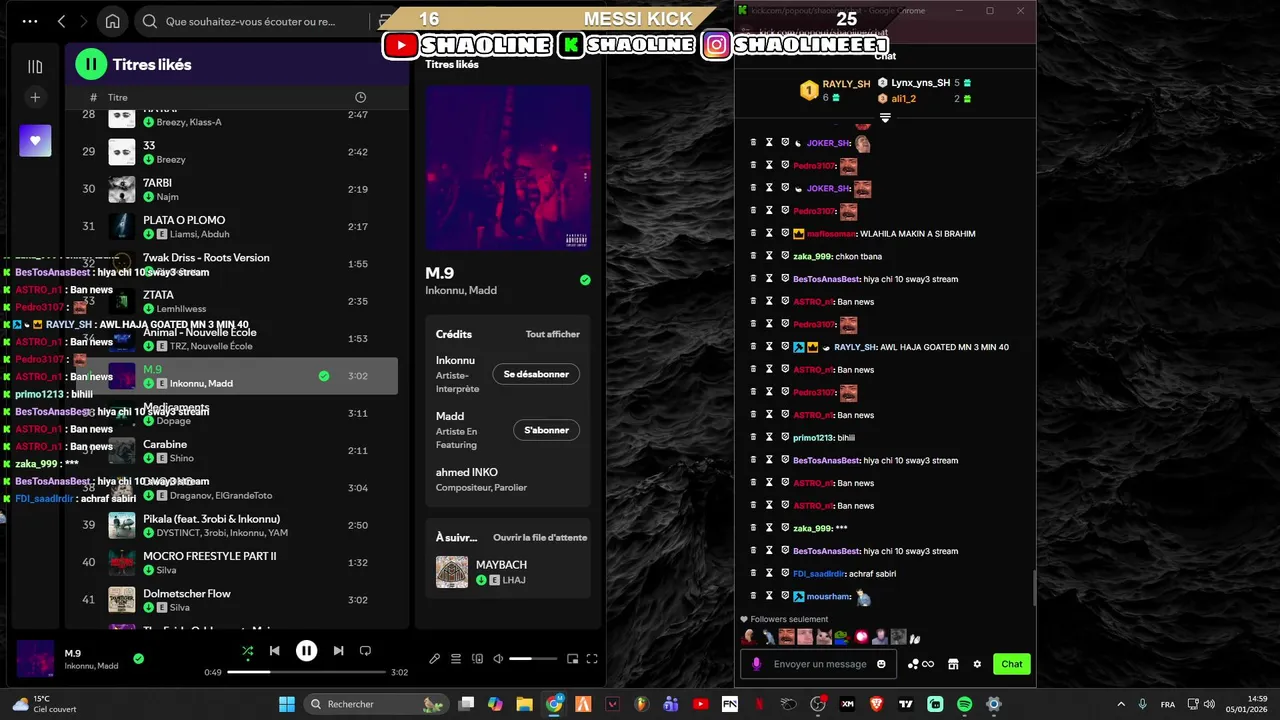Open Windows Start menu

[286, 704]
